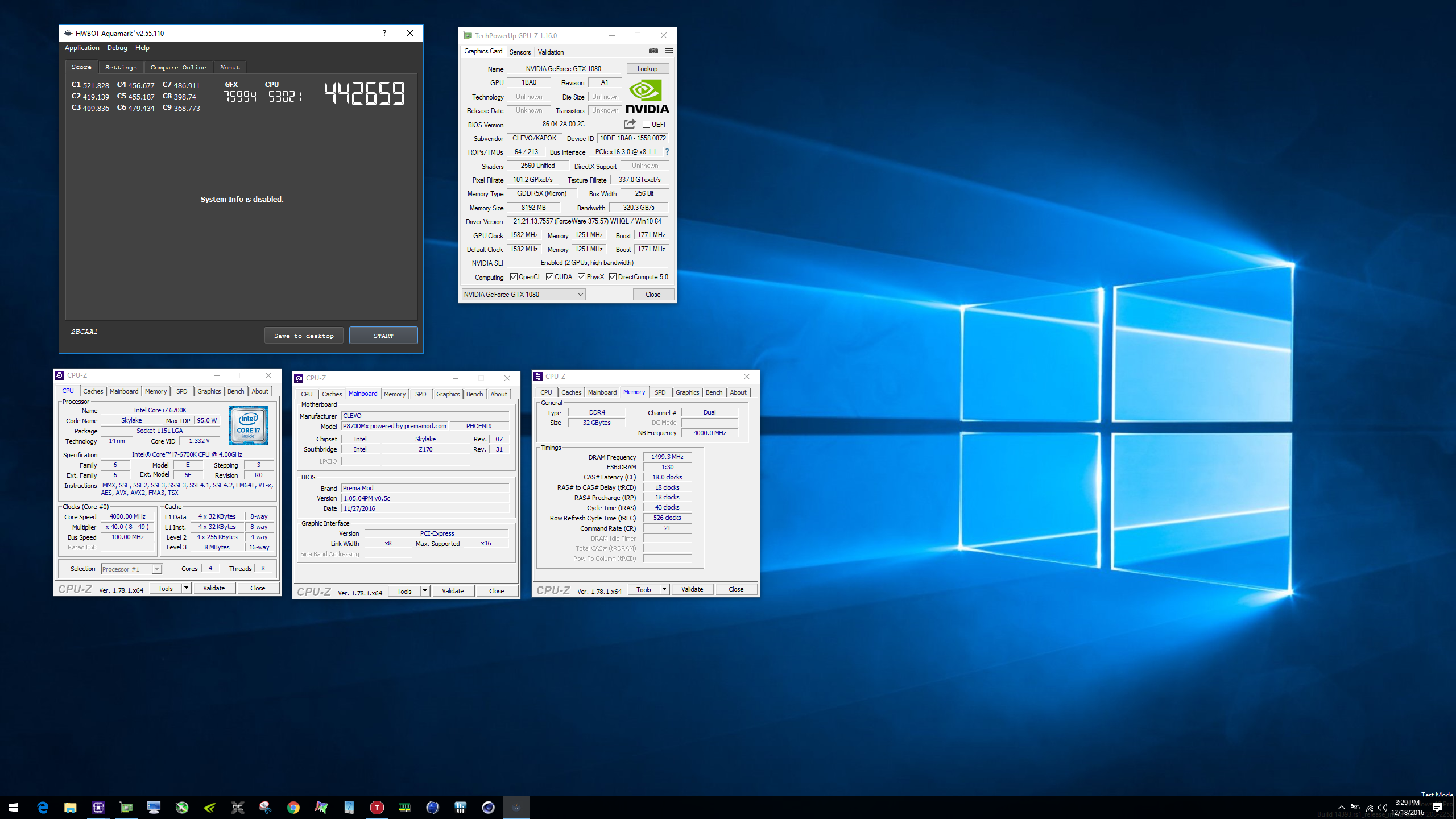Click the total score 442659 in Aquamark

click(x=365, y=93)
